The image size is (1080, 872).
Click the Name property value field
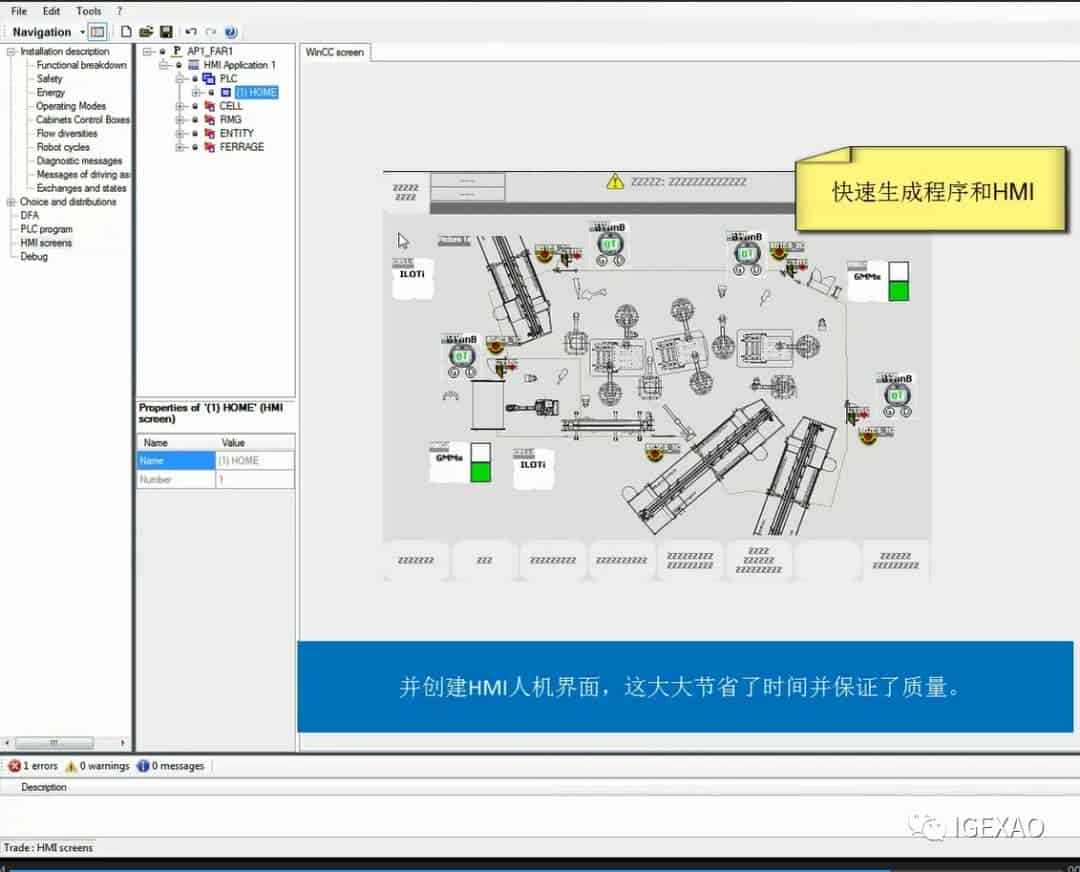tap(255, 460)
